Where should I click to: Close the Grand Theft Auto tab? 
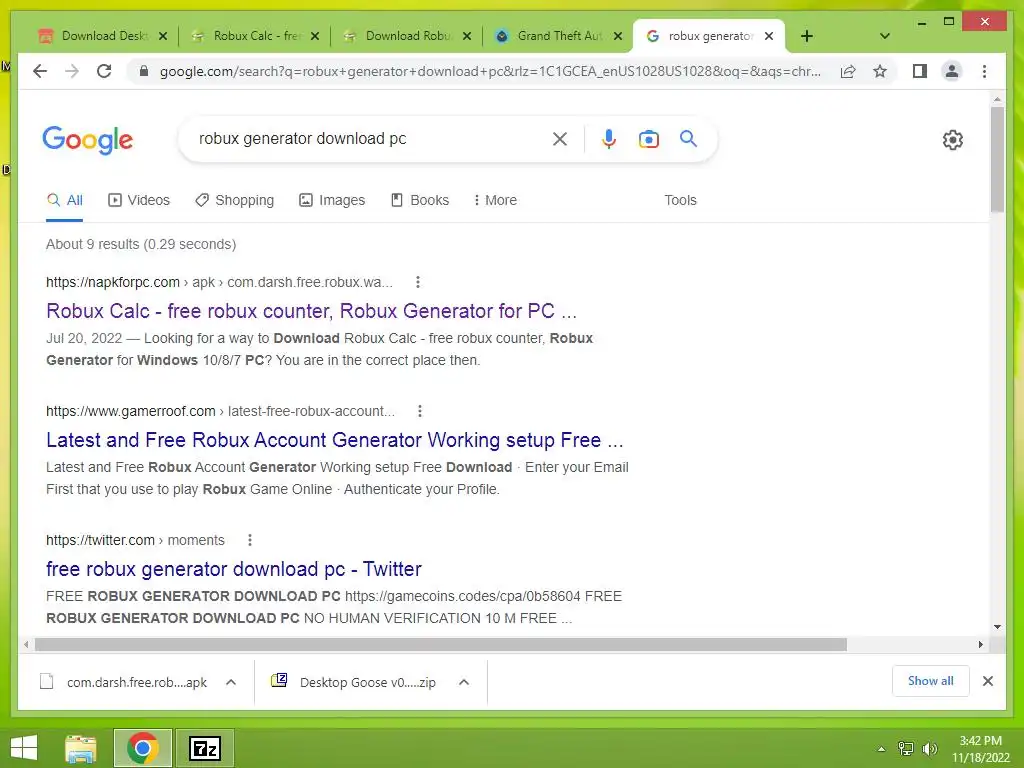(618, 36)
